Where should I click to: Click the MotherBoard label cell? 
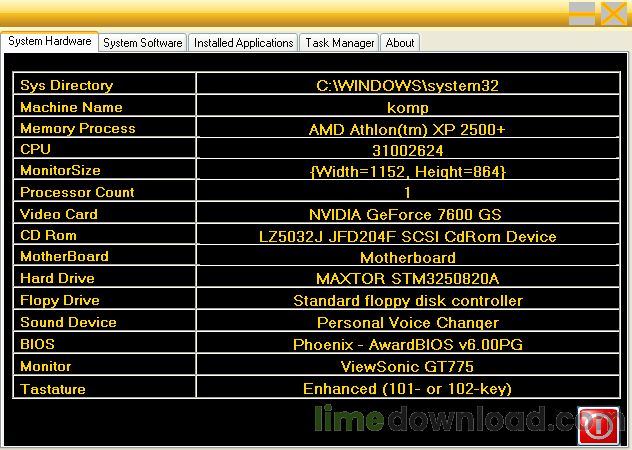click(104, 255)
